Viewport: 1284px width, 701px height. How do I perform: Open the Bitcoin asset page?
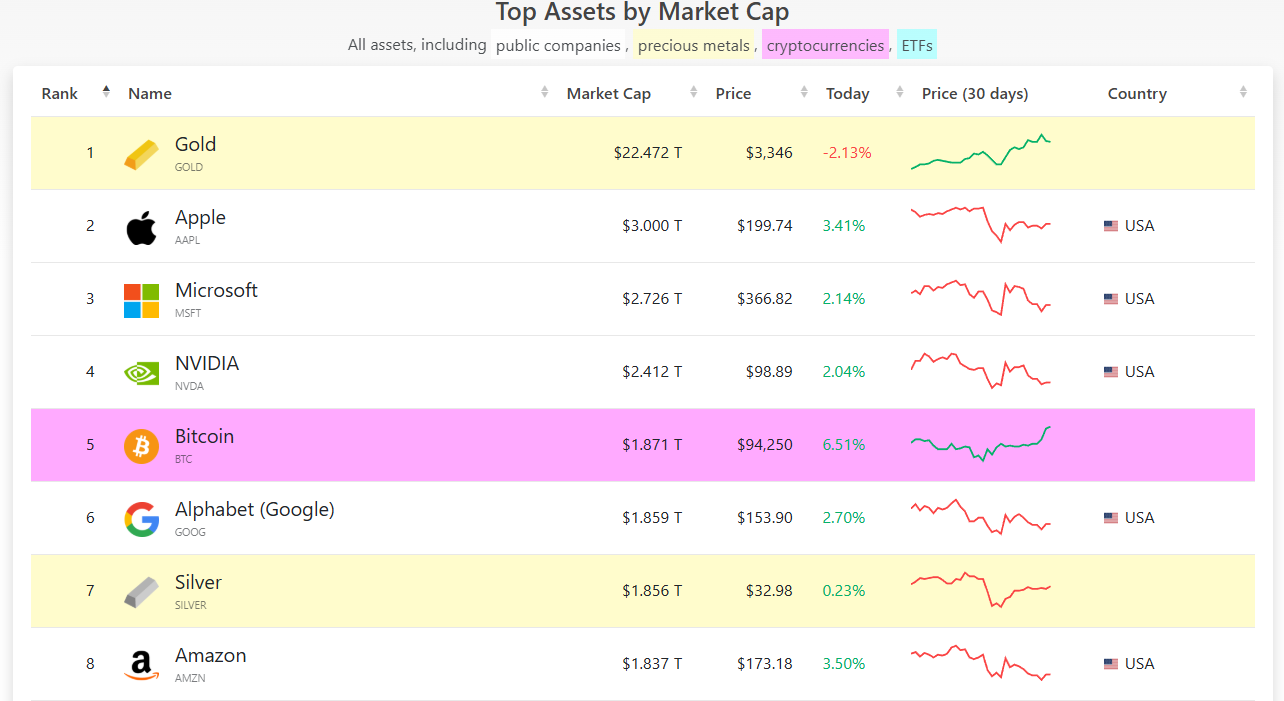point(204,437)
